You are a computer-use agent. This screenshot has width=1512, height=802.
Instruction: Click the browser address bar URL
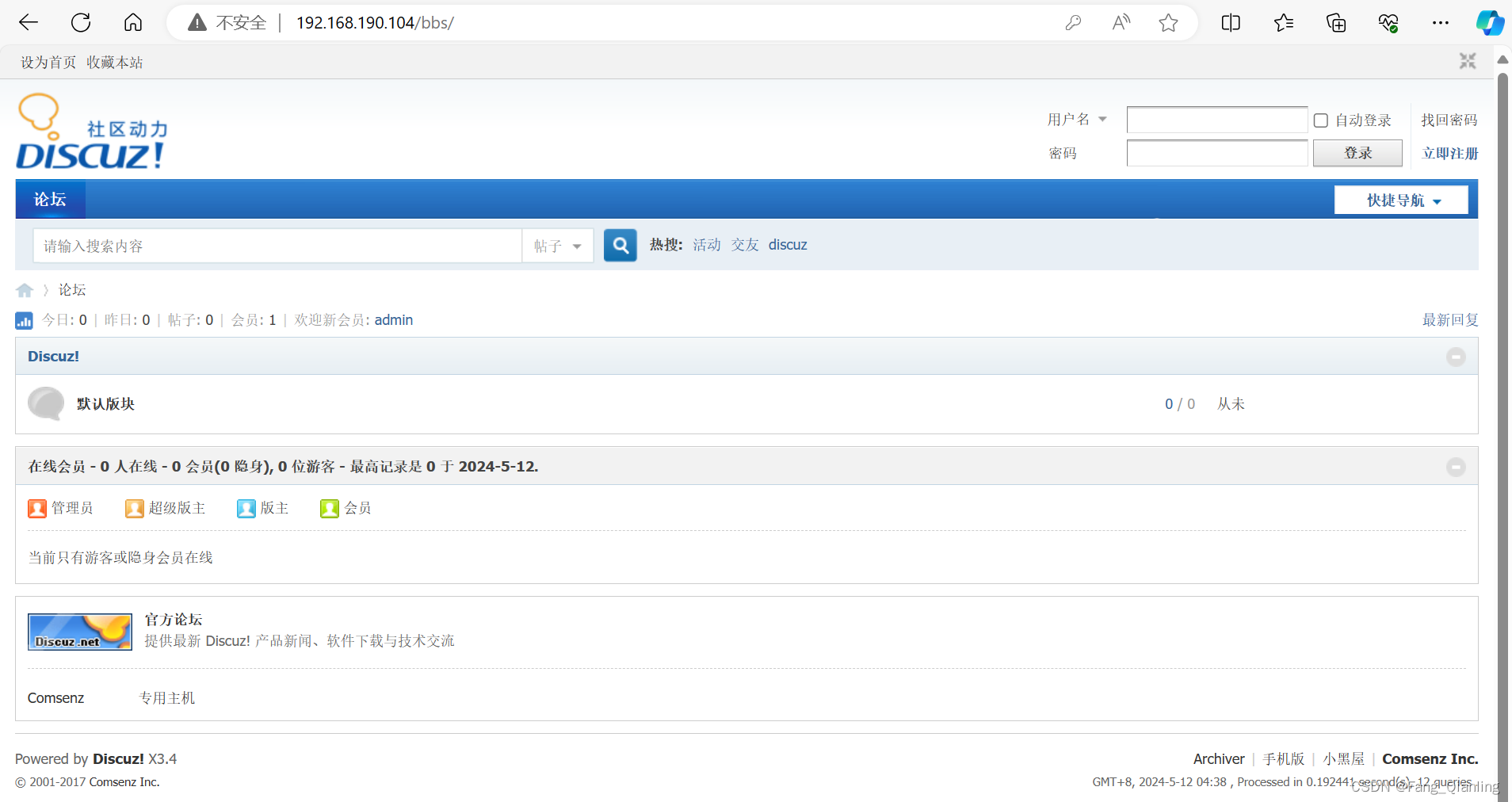pos(375,23)
